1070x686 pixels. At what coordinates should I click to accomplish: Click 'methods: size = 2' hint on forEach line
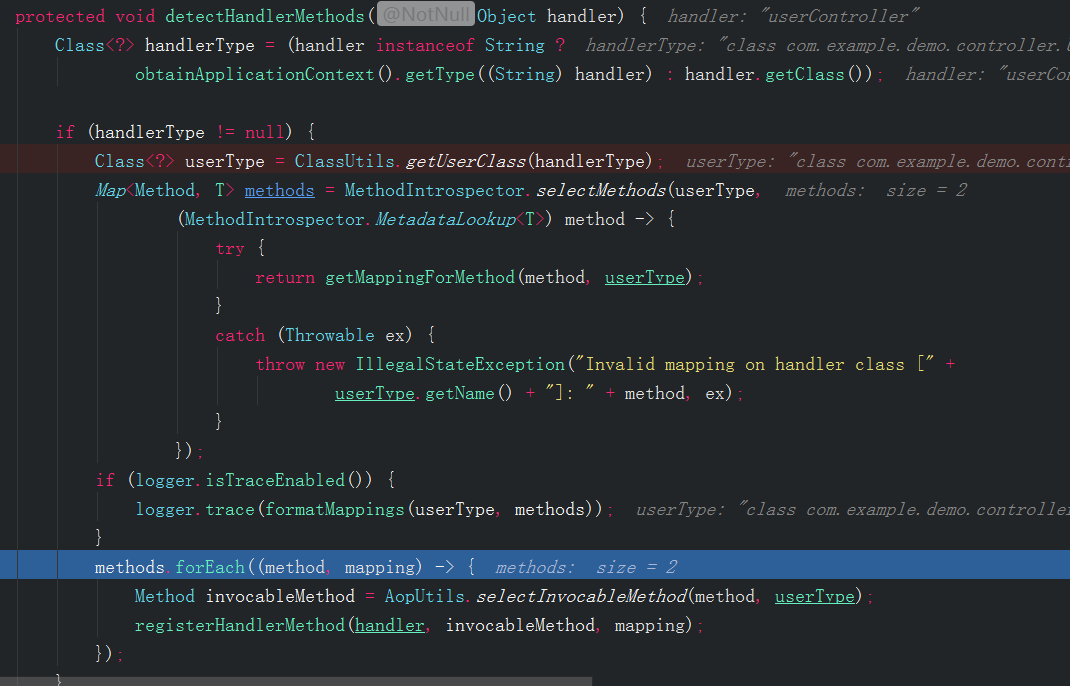(586, 568)
